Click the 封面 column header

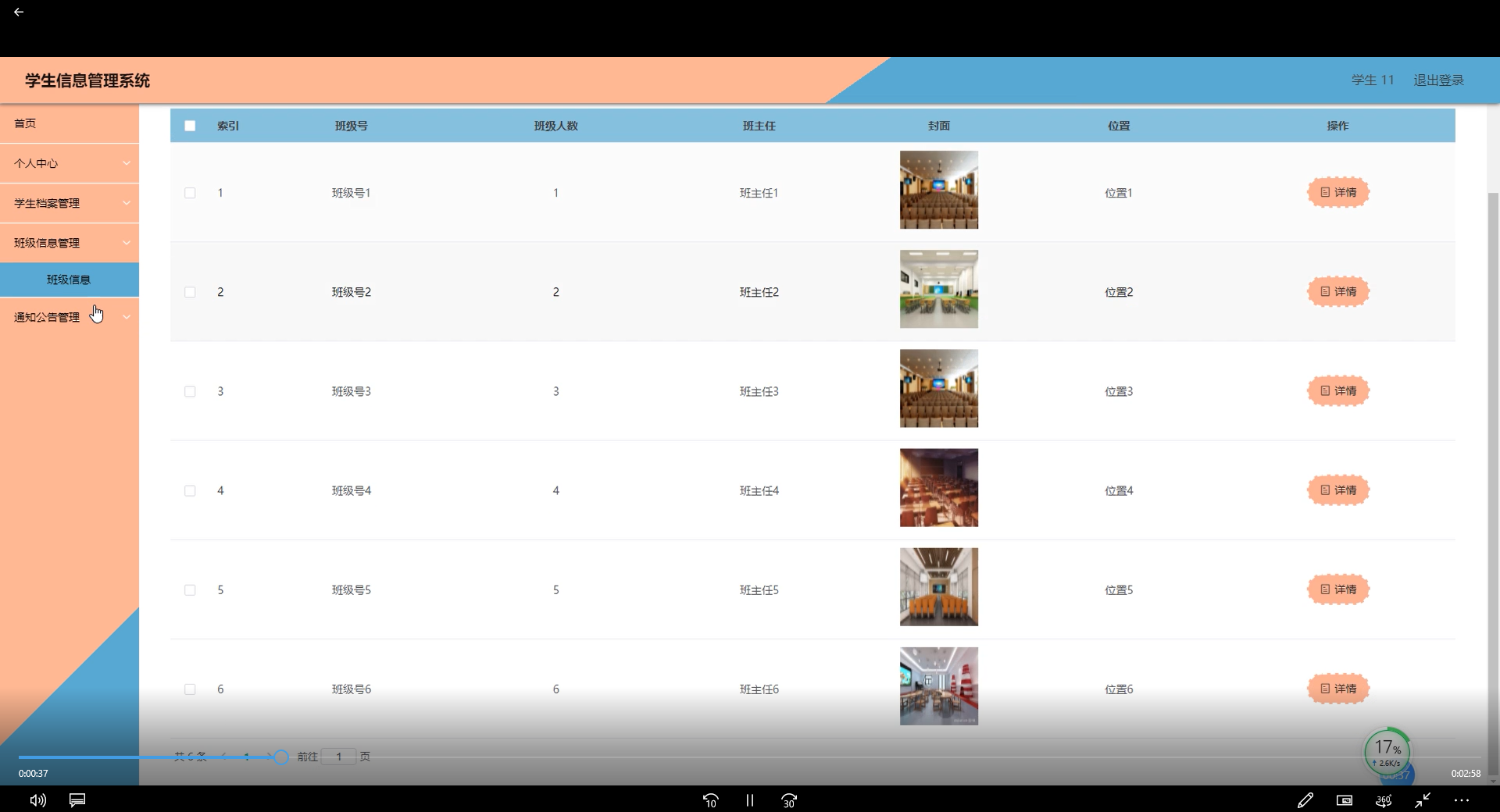(939, 126)
